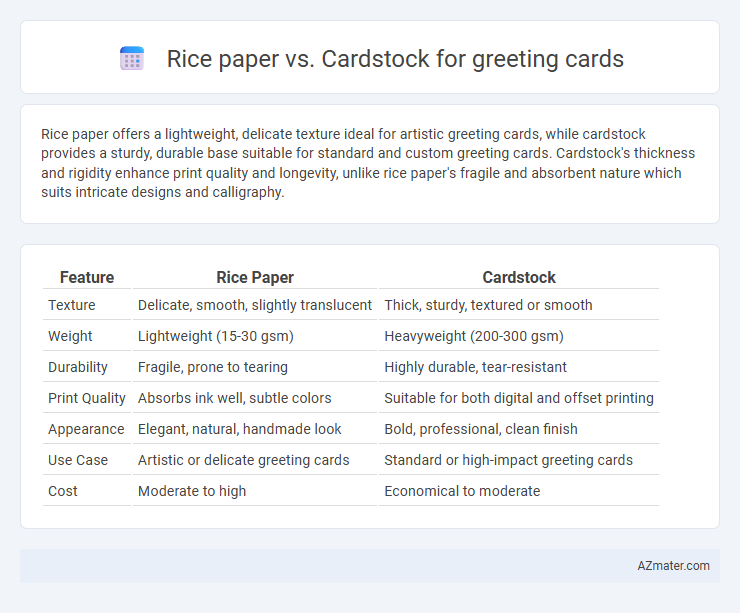Screen dimensions: 740x613
Task: Select cell 'Highly durable, tear-resistant'
Action: click(x=519, y=367)
